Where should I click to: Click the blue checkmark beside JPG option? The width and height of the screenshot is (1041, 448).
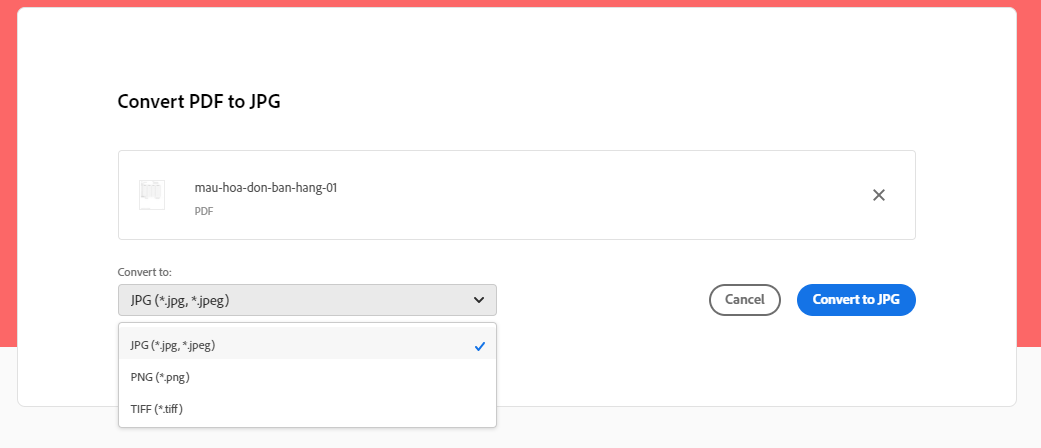[x=480, y=346]
